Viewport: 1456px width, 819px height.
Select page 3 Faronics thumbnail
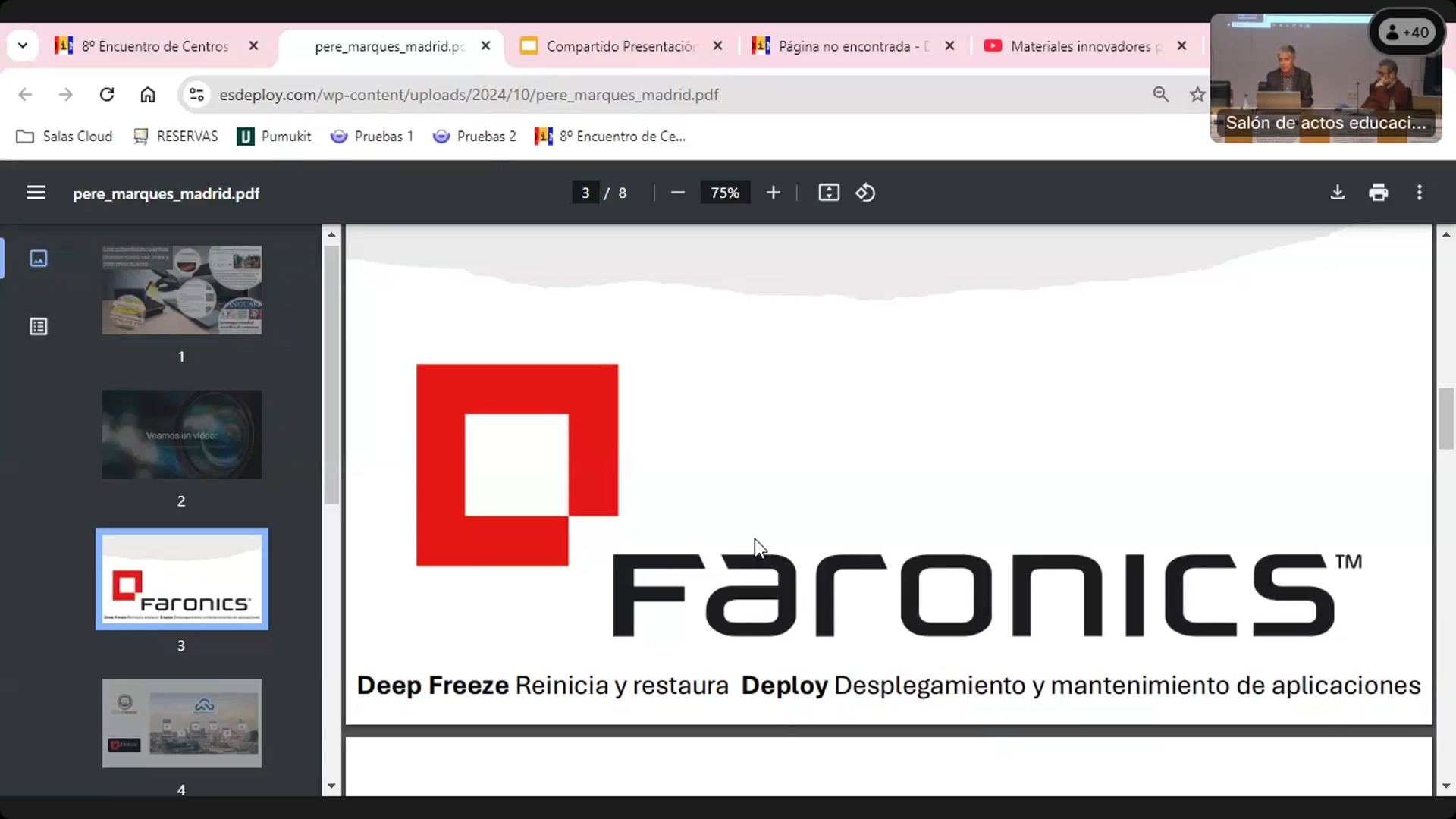click(182, 579)
